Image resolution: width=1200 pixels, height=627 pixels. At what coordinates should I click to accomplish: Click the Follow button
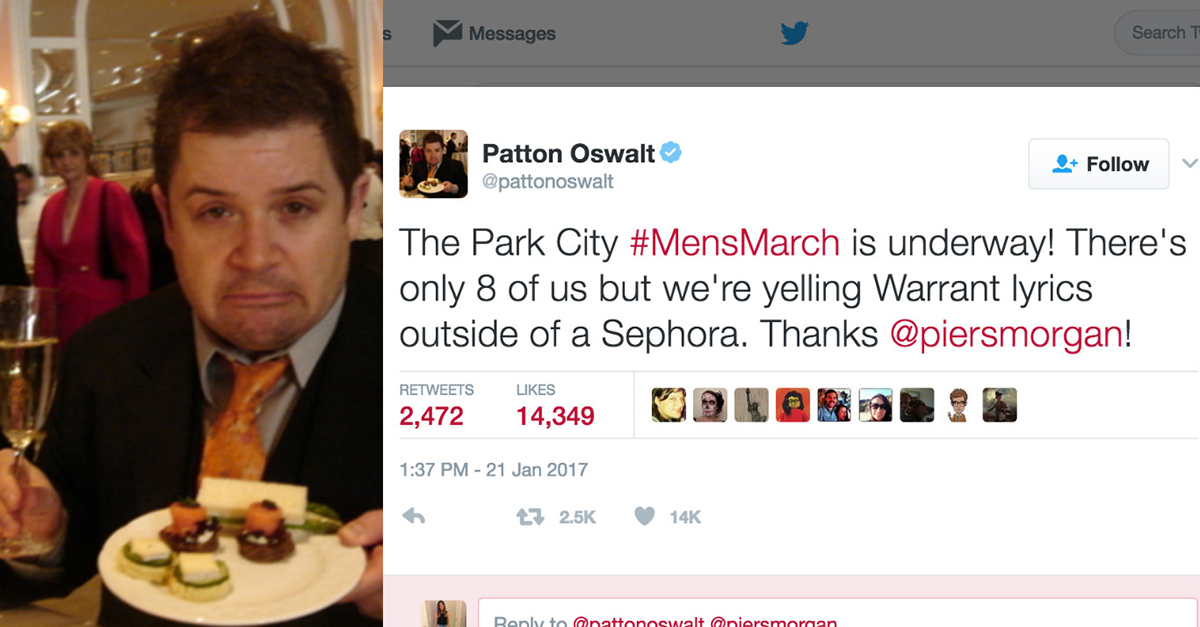pos(1099,164)
